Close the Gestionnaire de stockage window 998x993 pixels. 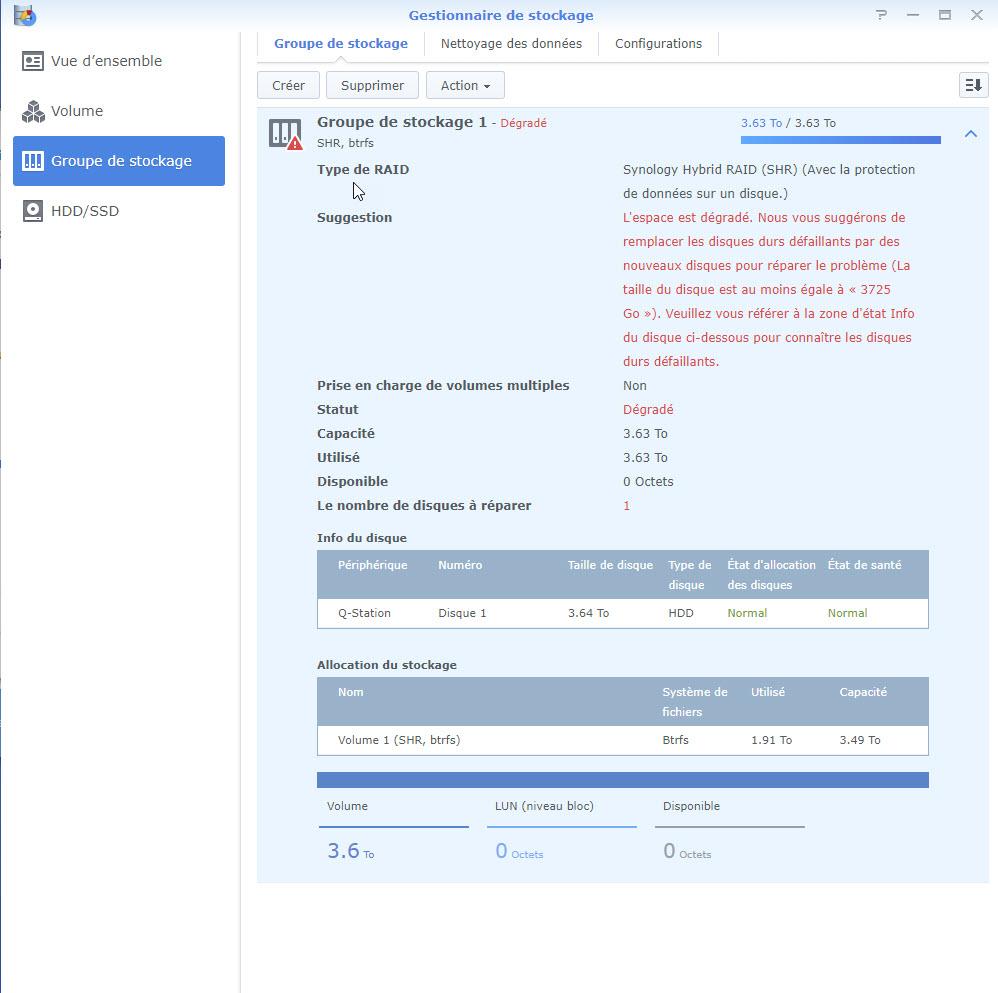coord(977,15)
